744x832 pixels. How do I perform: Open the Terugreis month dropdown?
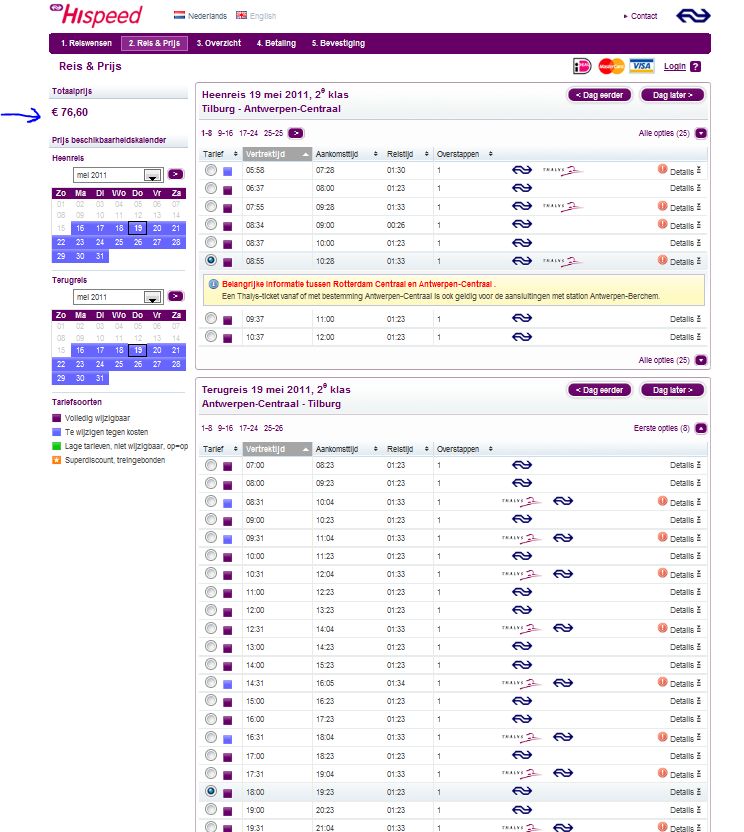(153, 297)
